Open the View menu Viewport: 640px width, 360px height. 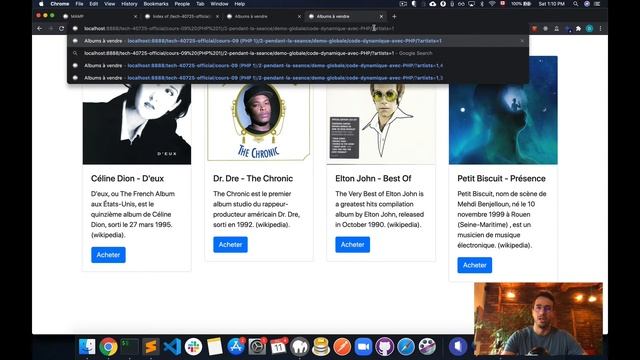(x=109, y=4)
